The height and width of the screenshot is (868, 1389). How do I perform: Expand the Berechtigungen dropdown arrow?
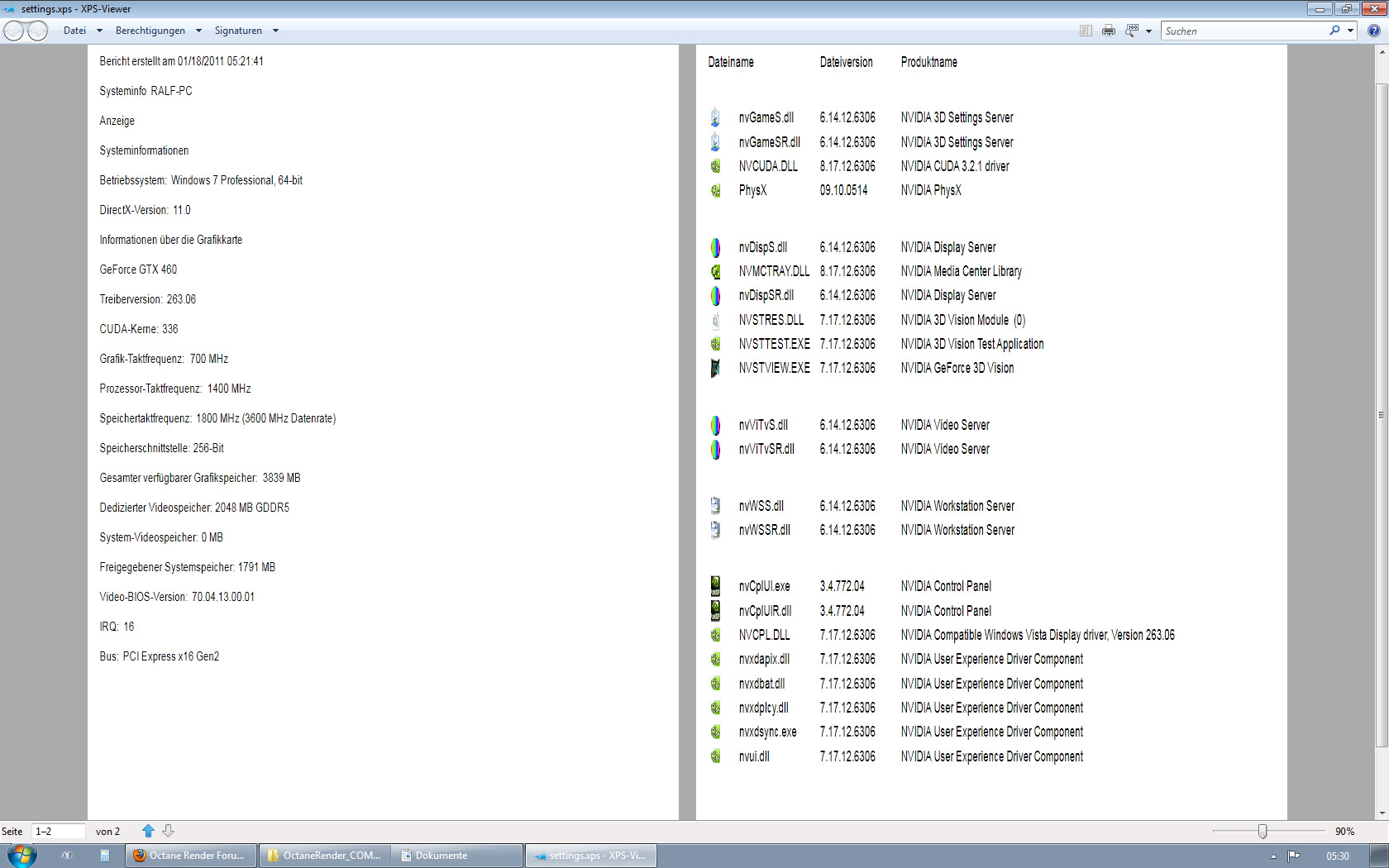[198, 31]
